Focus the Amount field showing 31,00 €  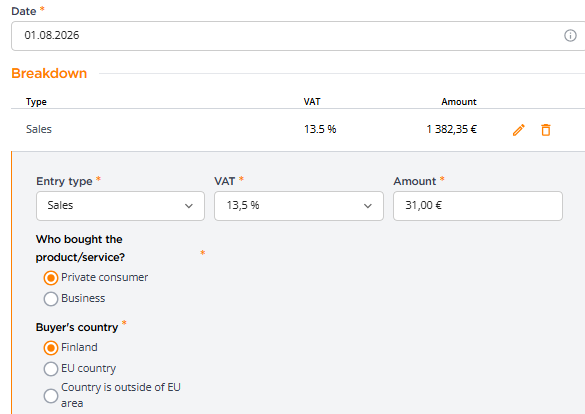[478, 206]
